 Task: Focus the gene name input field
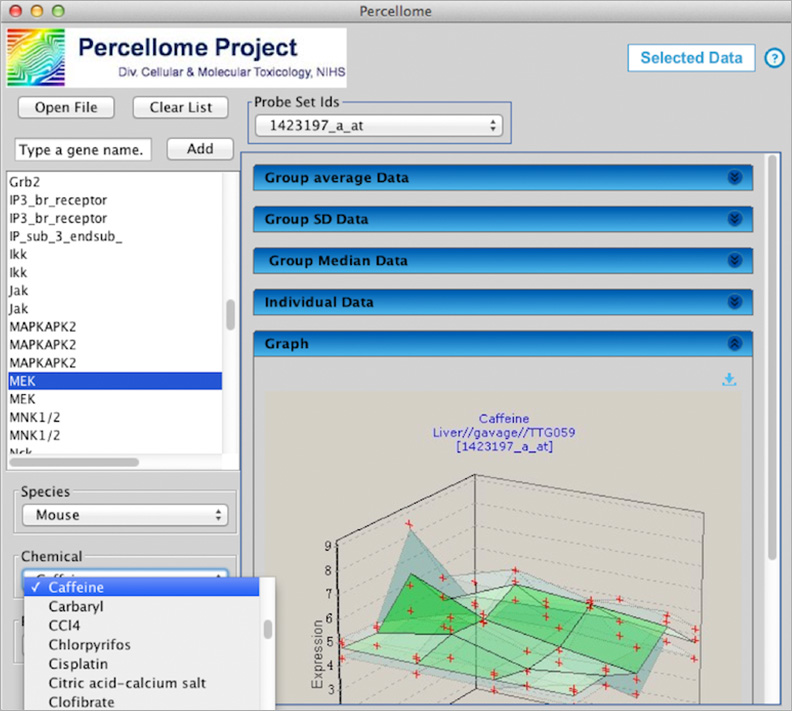pos(83,150)
